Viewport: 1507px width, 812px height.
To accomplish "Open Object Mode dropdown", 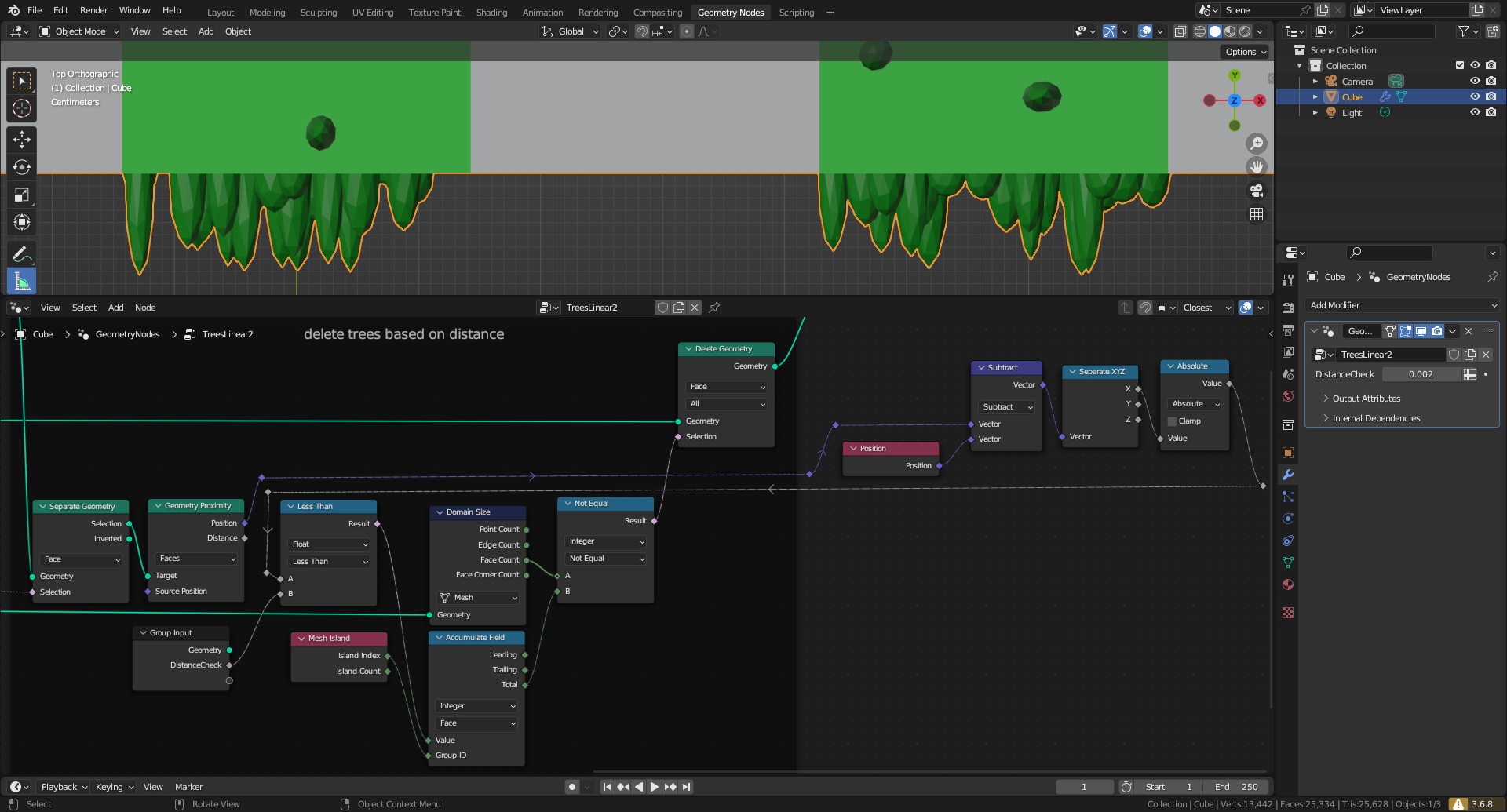I will coord(79,31).
